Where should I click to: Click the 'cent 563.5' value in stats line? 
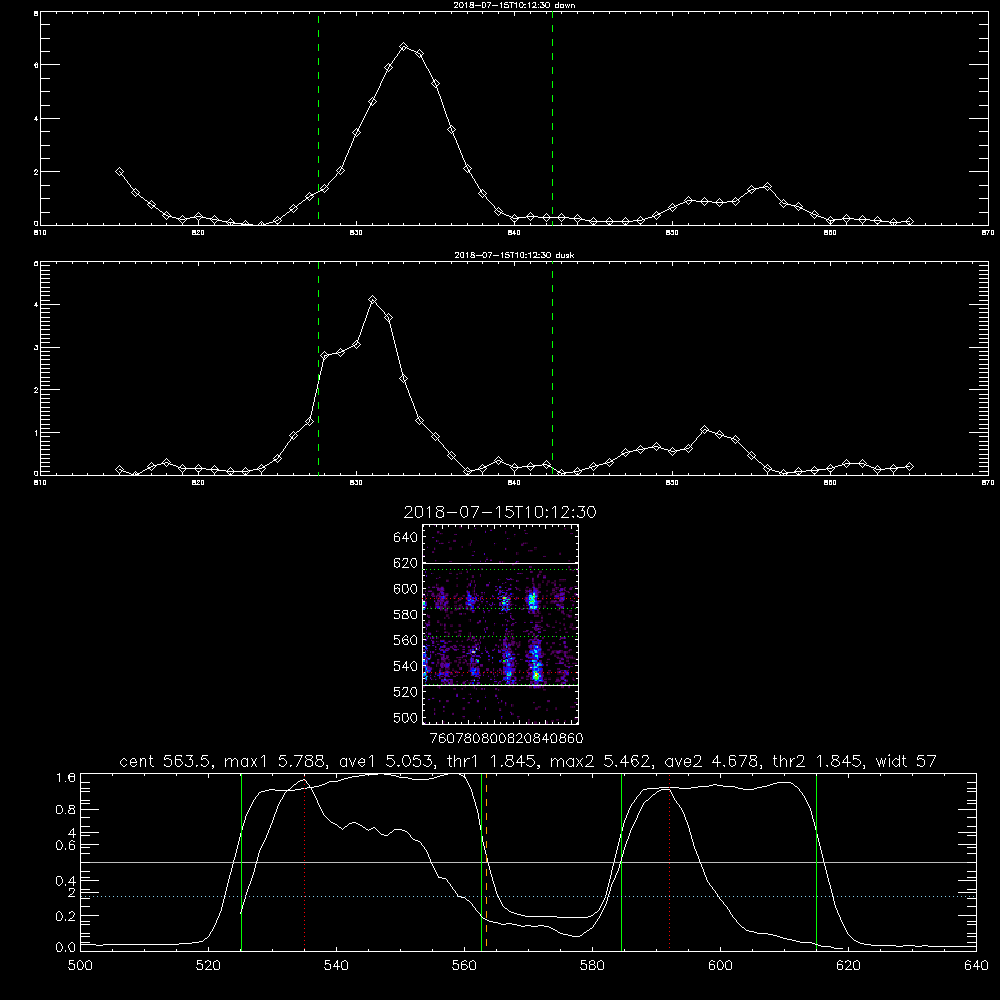point(165,761)
